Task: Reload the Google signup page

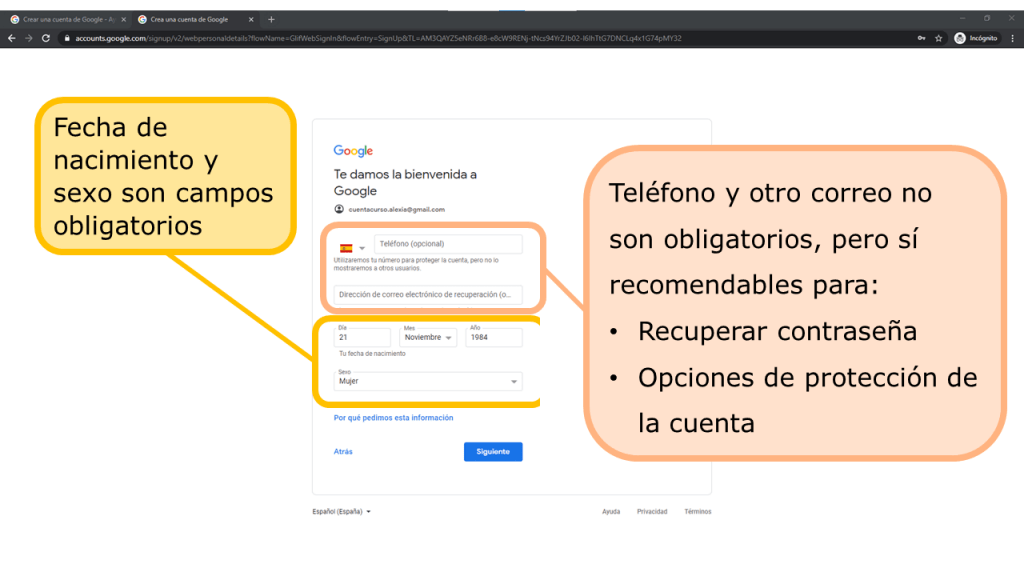Action: [46, 39]
